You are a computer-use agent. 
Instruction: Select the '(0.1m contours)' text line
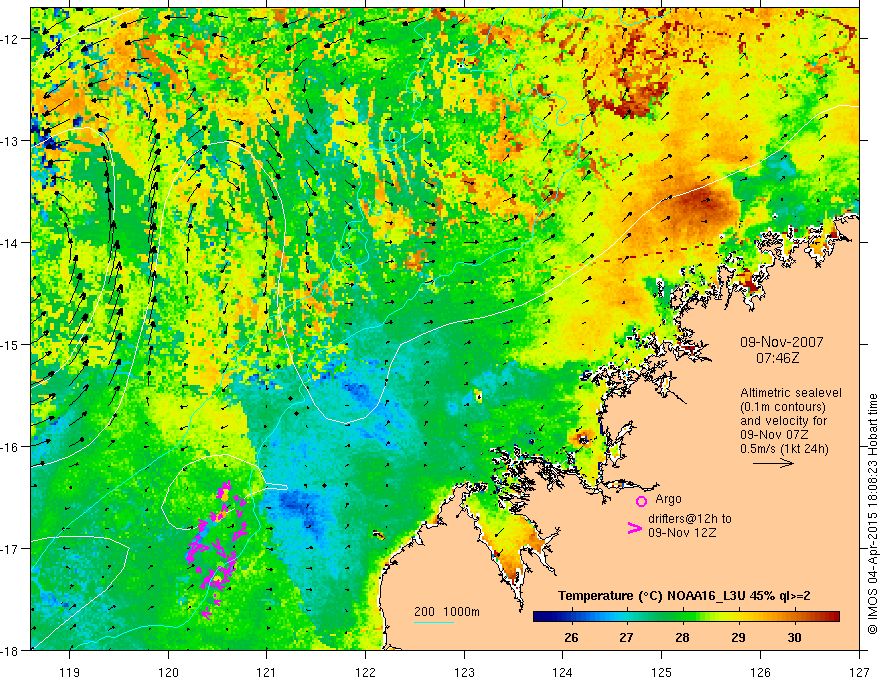pos(783,407)
